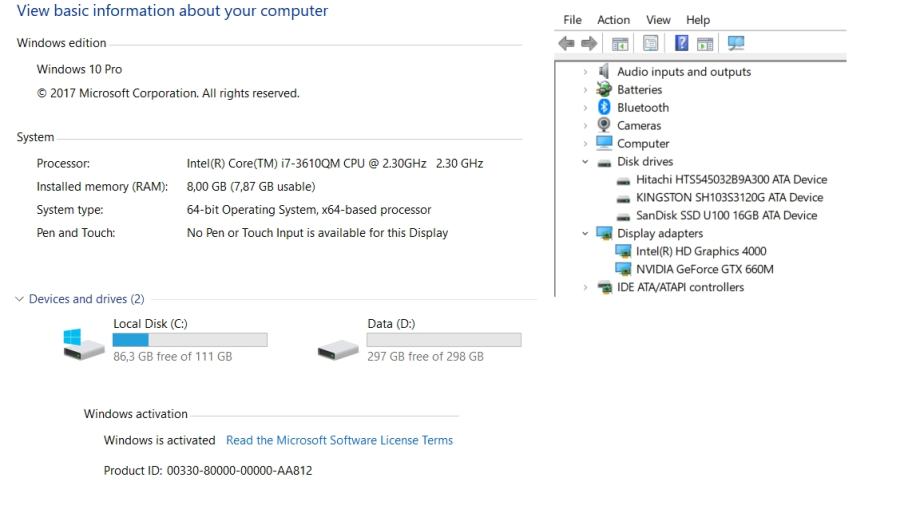Image resolution: width=920 pixels, height=517 pixels.
Task: Click the Data (D:) label
Action: point(391,323)
